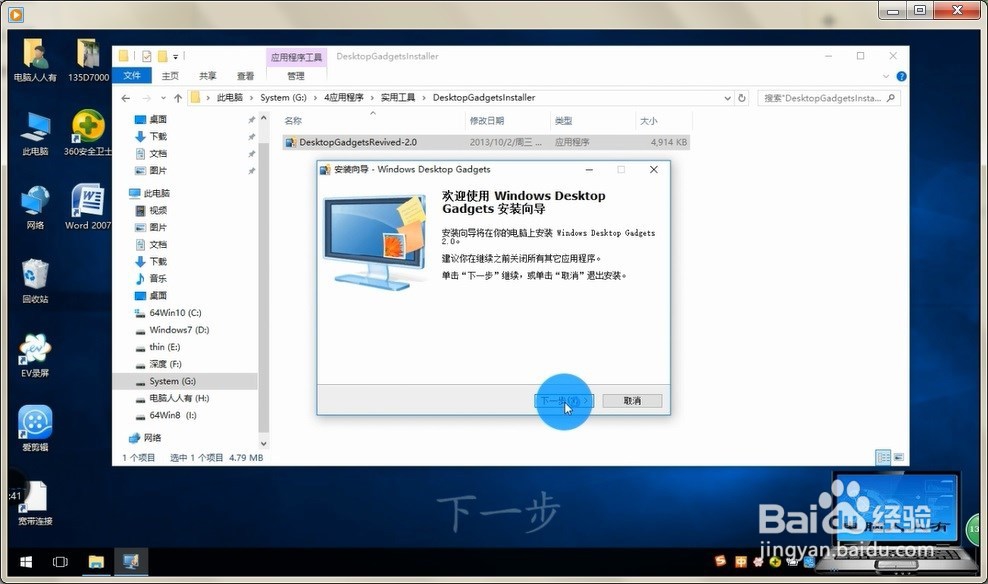
Task: Open the 电脑人人有 desktop folder icon
Action: tap(35, 60)
